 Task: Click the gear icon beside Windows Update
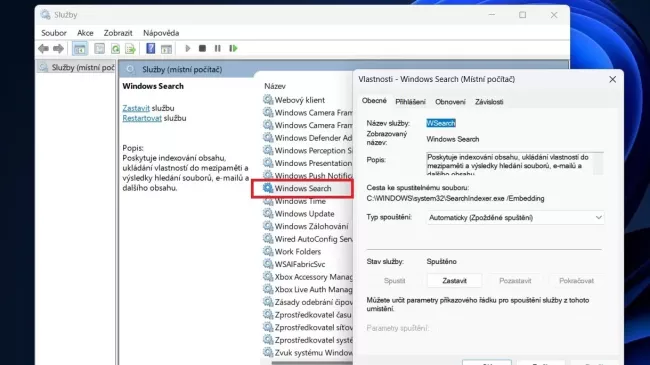pyautogui.click(x=268, y=213)
